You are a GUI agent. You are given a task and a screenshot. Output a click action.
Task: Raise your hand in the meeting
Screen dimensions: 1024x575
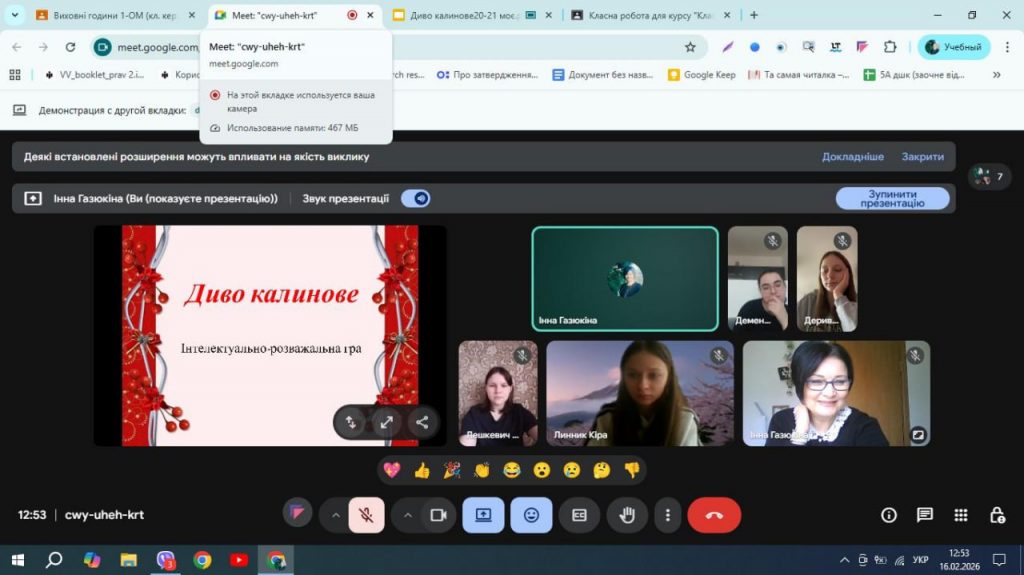coord(627,515)
